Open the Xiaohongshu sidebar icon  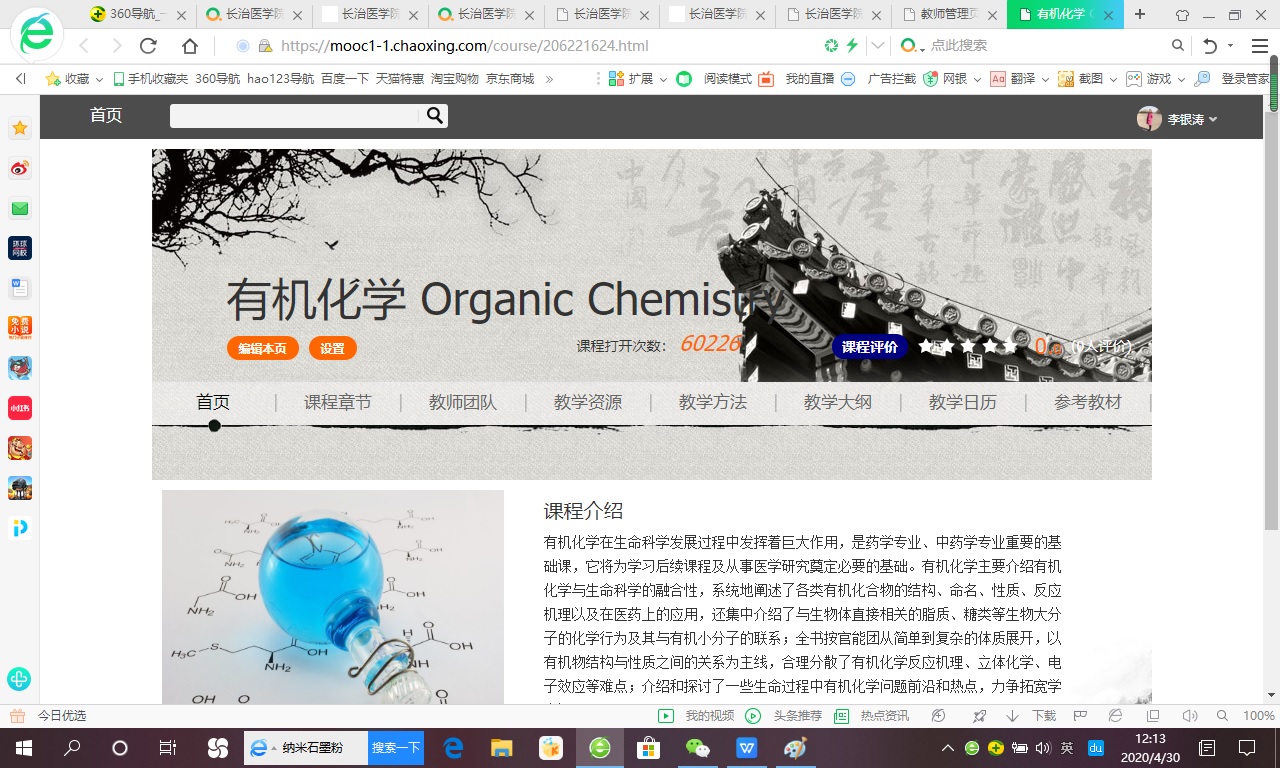point(20,408)
